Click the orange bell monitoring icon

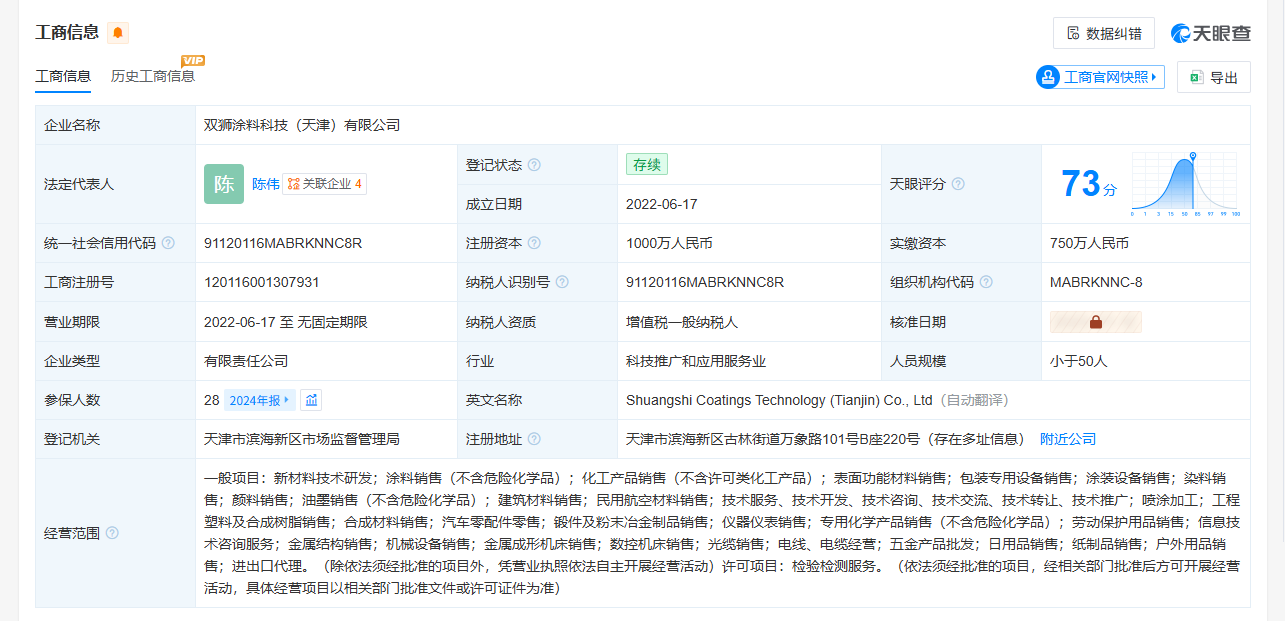pos(118,33)
